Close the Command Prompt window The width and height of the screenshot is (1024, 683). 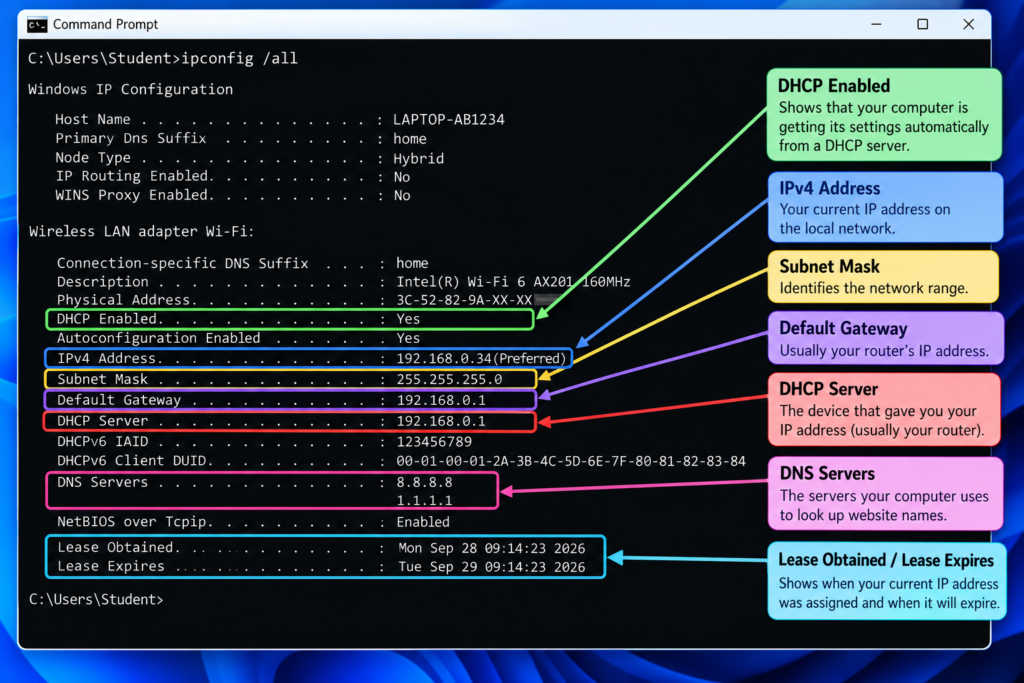(x=968, y=24)
